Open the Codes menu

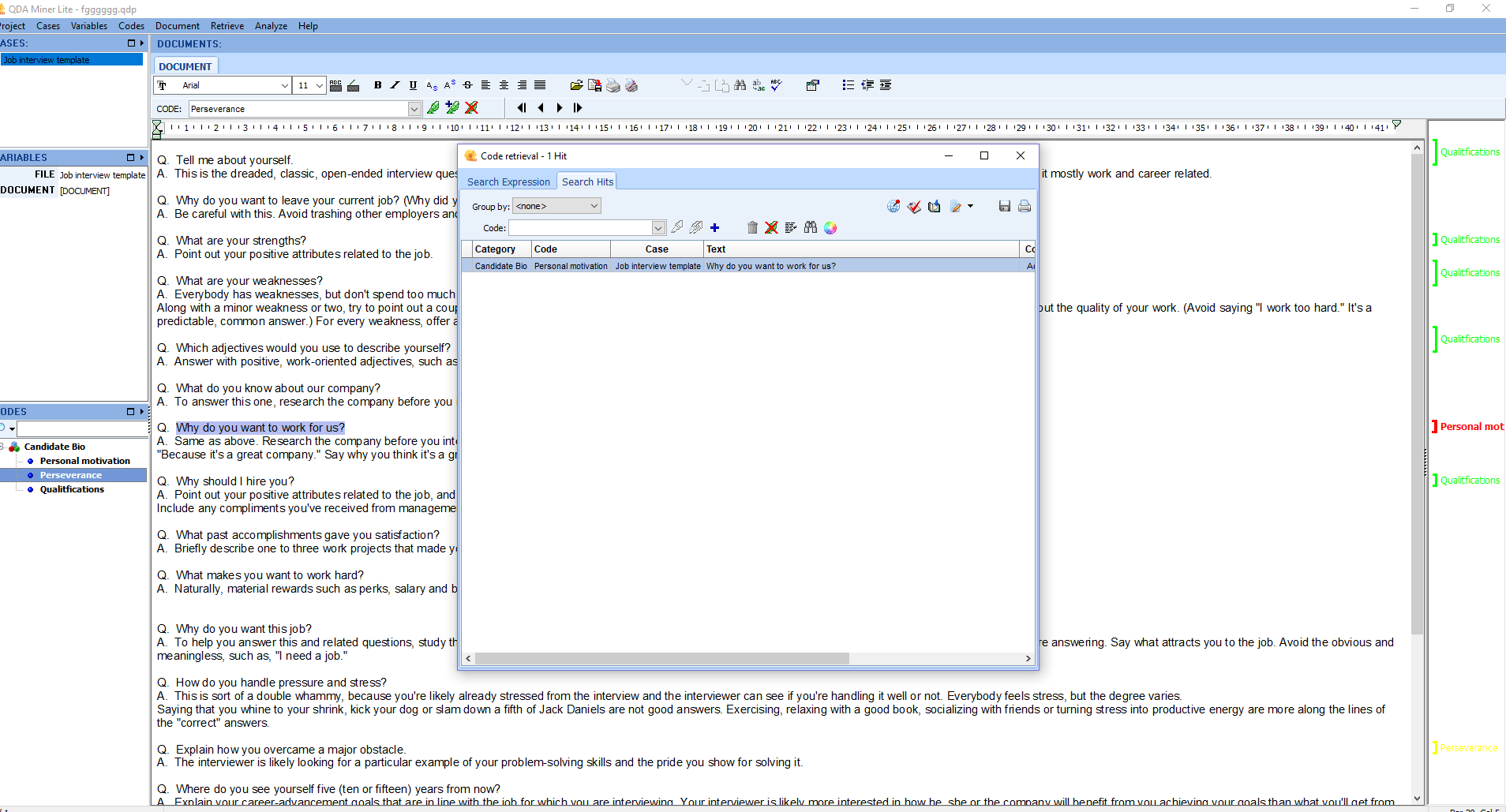pos(131,26)
